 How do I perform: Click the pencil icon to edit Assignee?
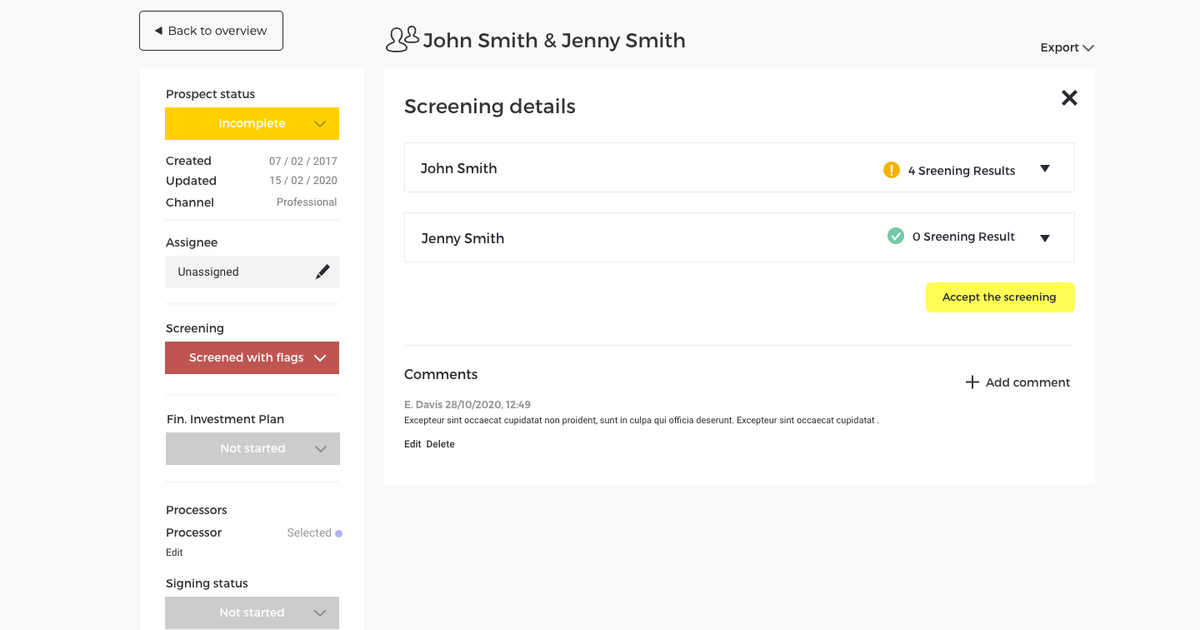click(x=322, y=272)
